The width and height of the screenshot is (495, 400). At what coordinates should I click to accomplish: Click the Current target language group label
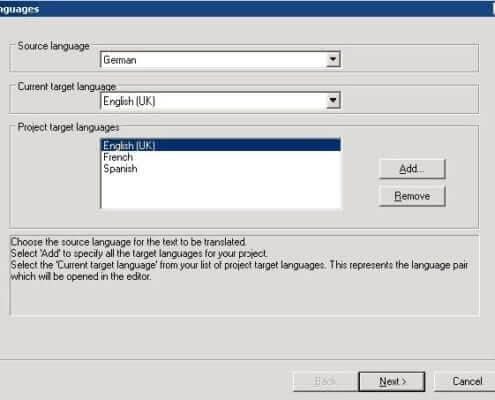click(67, 87)
